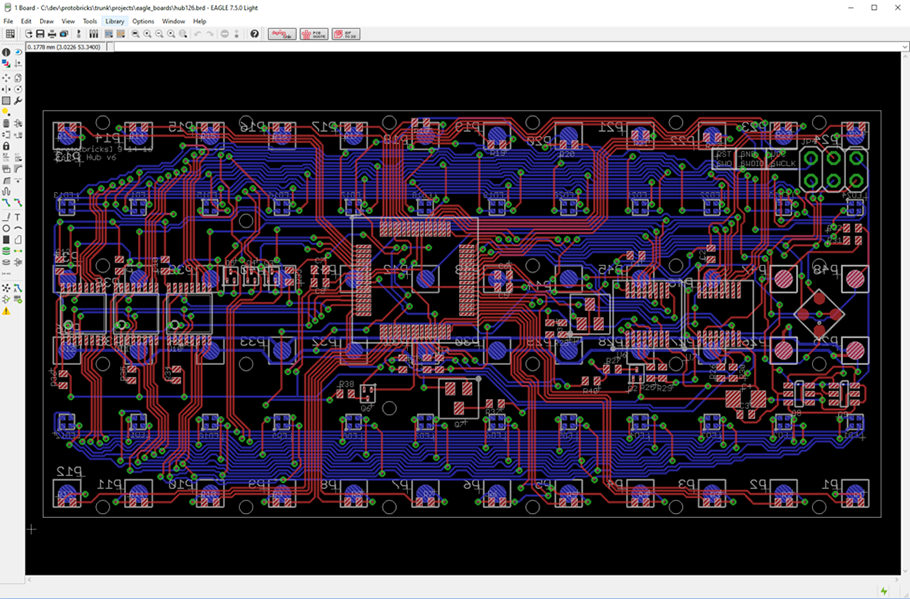Select the Wire line tool
Viewport: 910px width, 599px height.
[6, 216]
